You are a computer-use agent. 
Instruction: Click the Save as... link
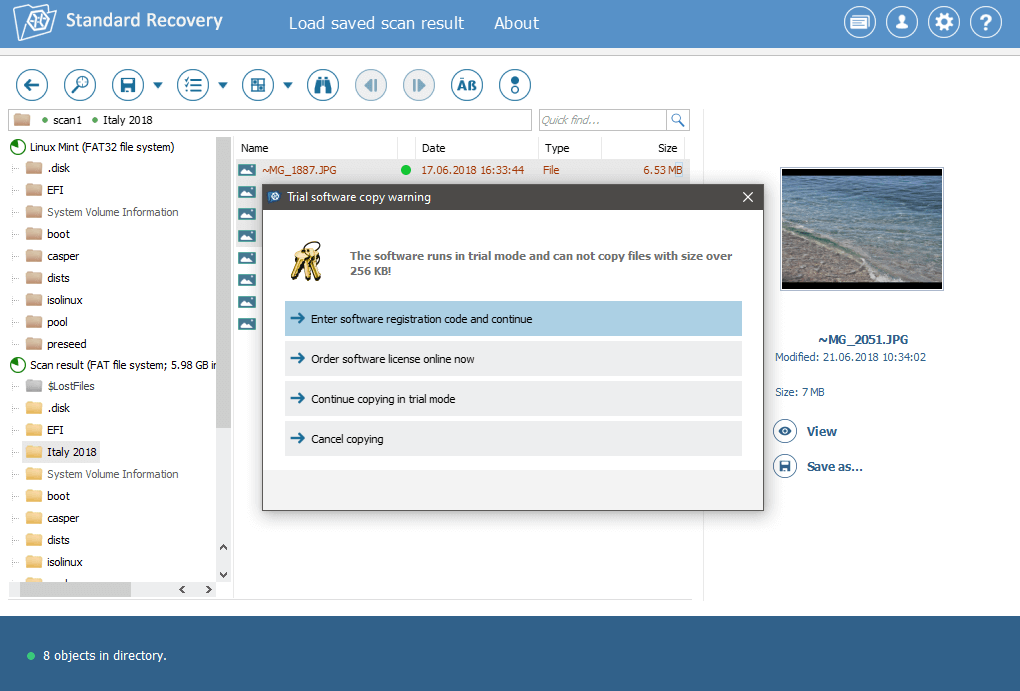point(818,467)
